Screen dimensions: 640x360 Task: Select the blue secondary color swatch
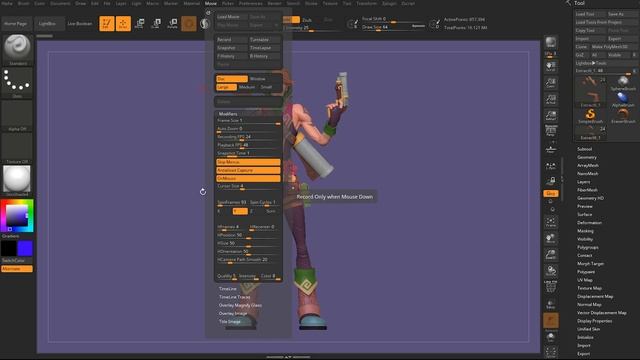pos(25,248)
